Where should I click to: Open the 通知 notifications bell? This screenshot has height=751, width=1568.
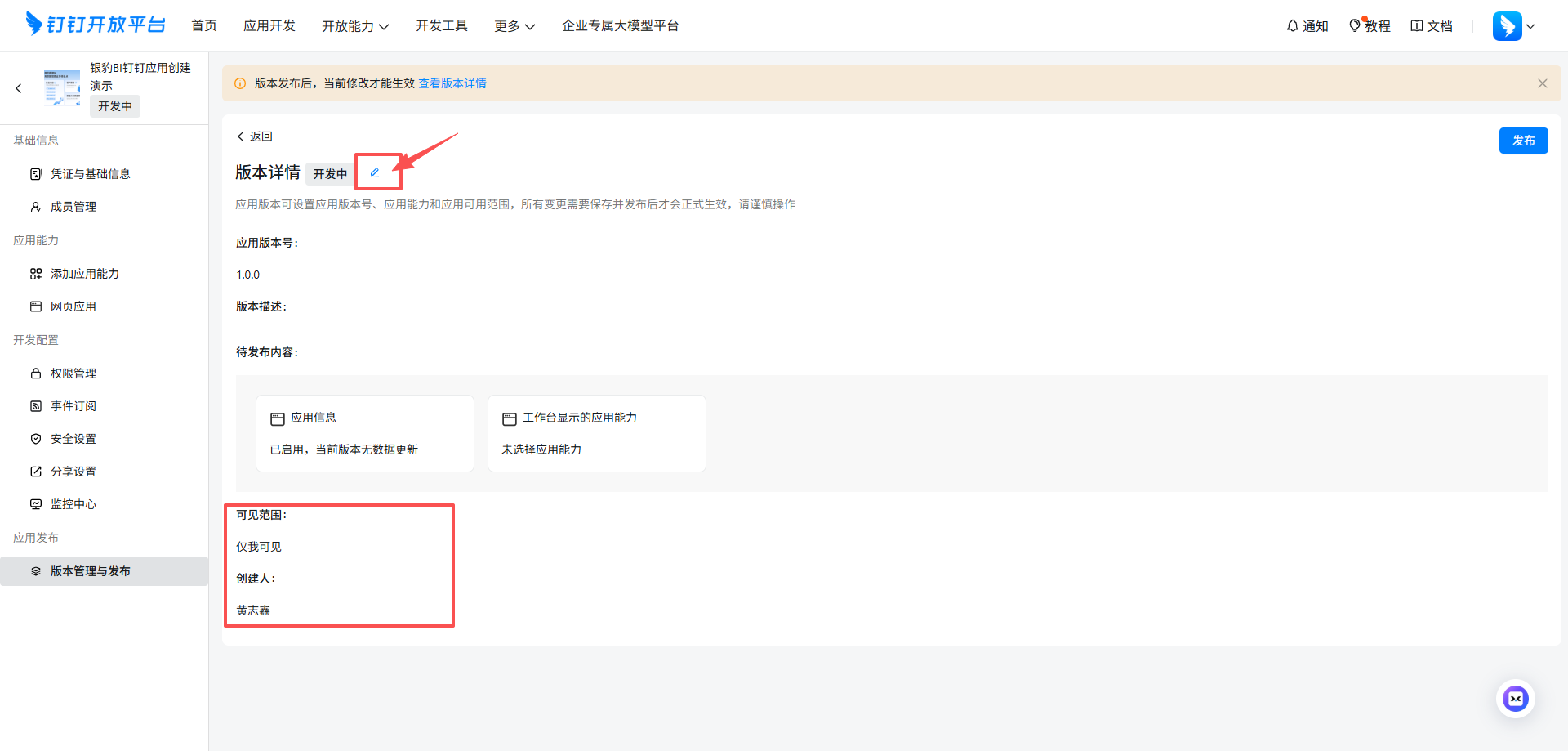1307,25
